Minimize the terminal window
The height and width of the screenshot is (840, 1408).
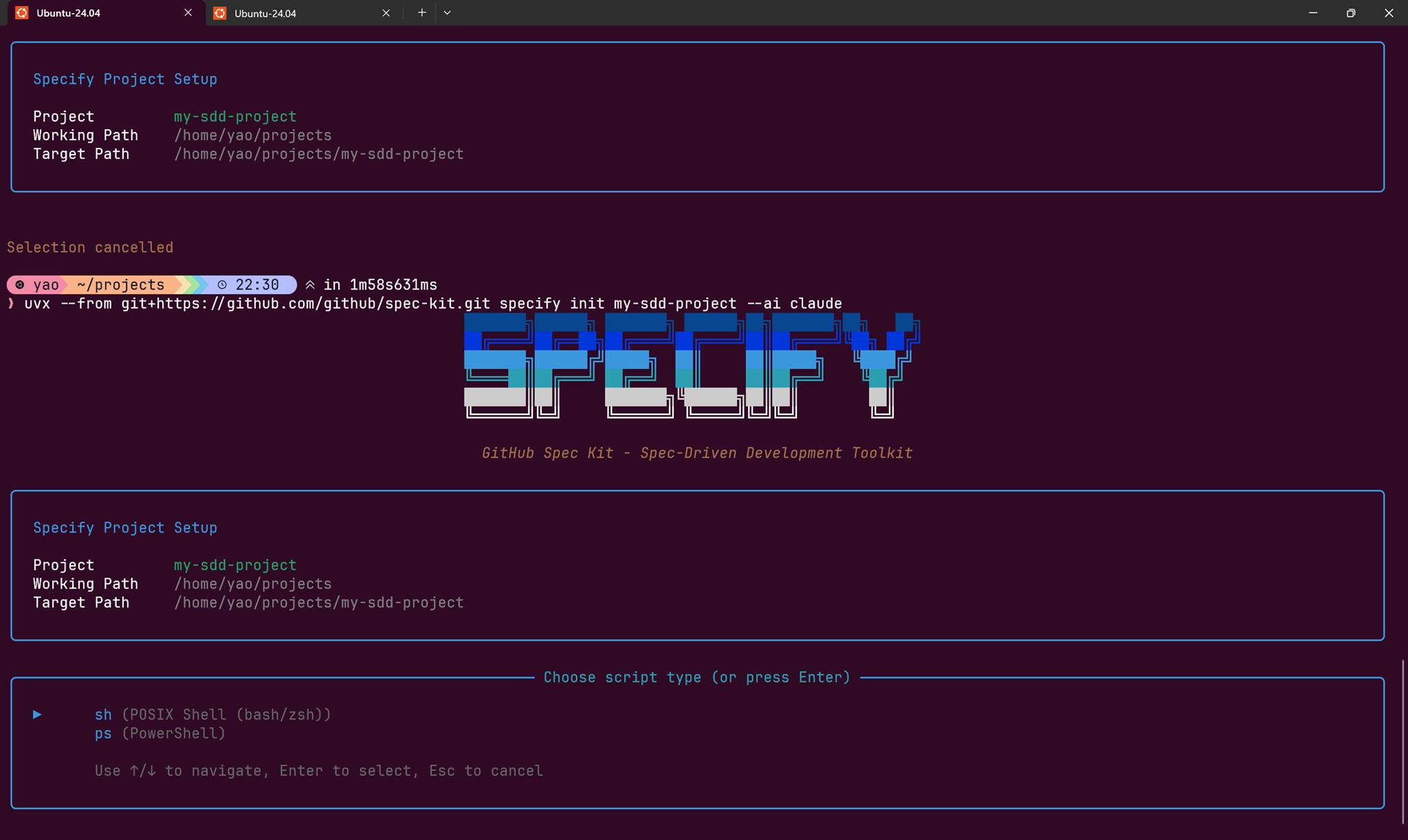click(1313, 12)
